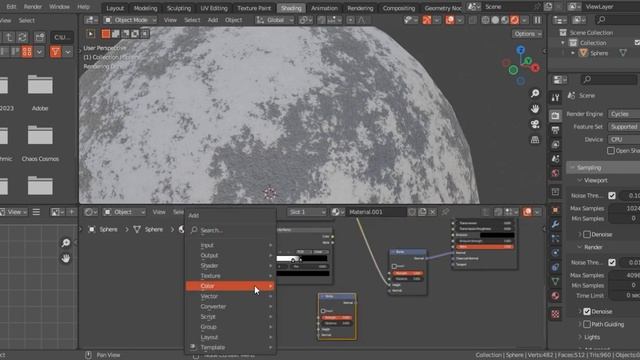Viewport: 640px width, 360px height.
Task: Open the Render Engine Cycles dropdown
Action: click(x=624, y=114)
